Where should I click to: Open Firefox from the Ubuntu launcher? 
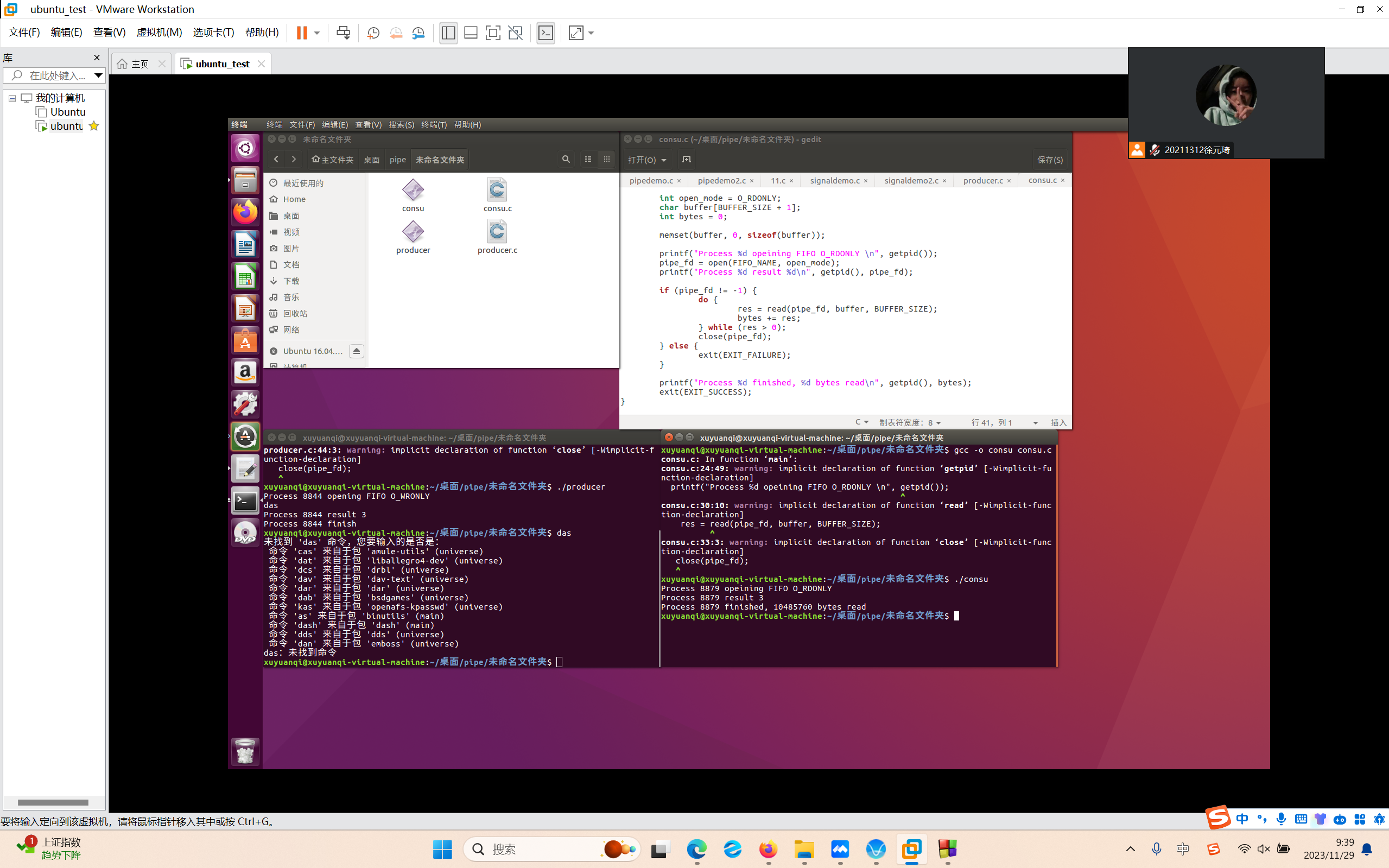click(245, 212)
